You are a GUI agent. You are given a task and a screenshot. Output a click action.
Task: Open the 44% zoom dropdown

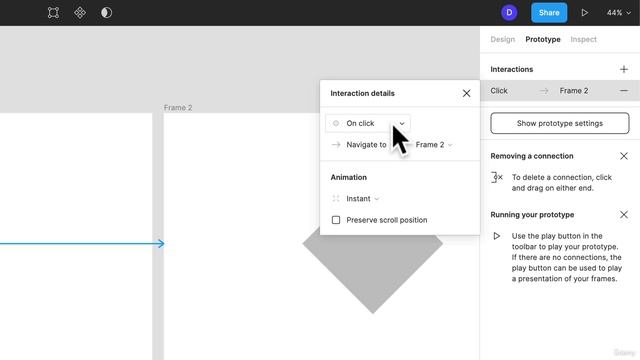click(x=618, y=13)
